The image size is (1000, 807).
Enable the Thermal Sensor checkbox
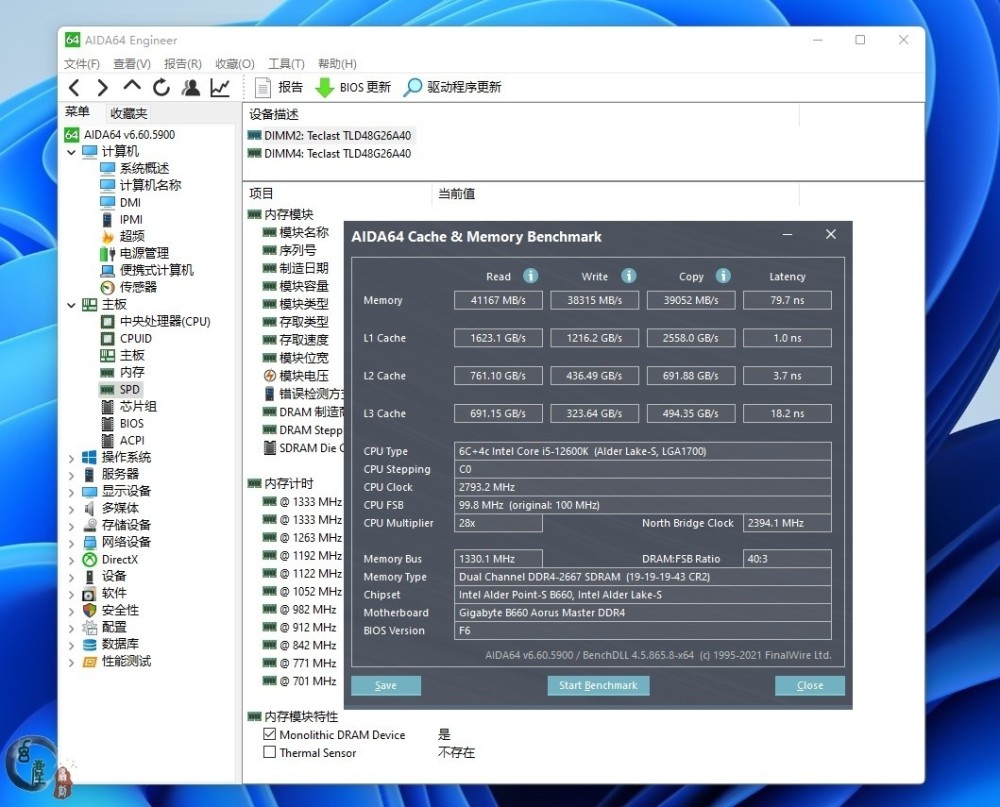269,752
